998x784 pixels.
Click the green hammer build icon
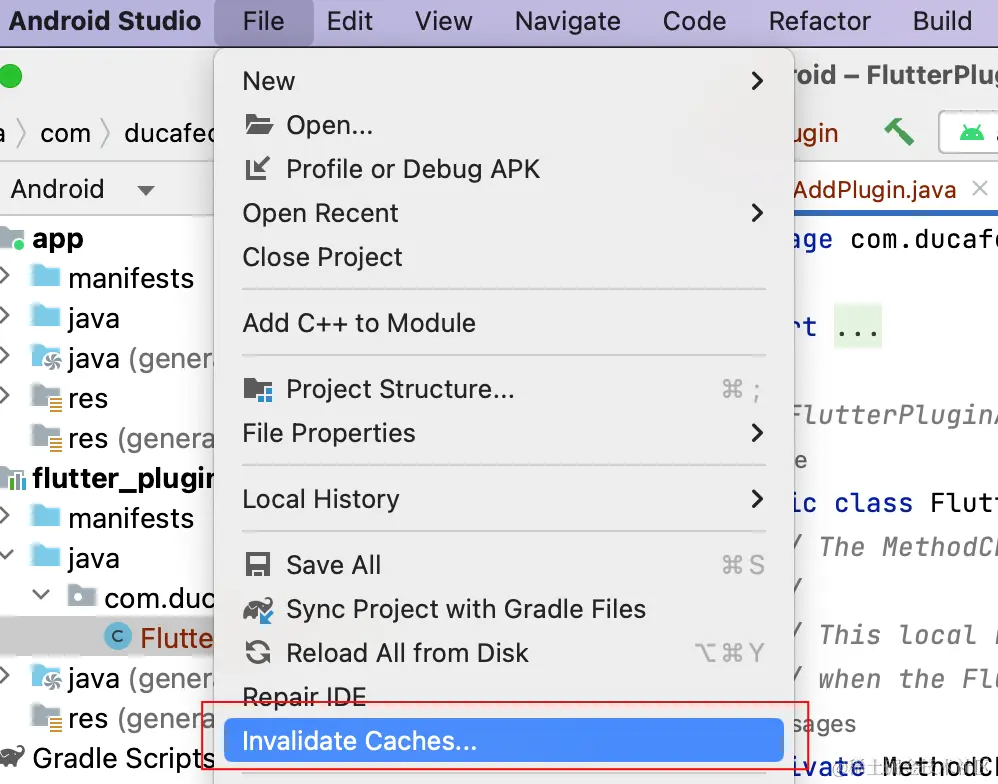pyautogui.click(x=898, y=131)
